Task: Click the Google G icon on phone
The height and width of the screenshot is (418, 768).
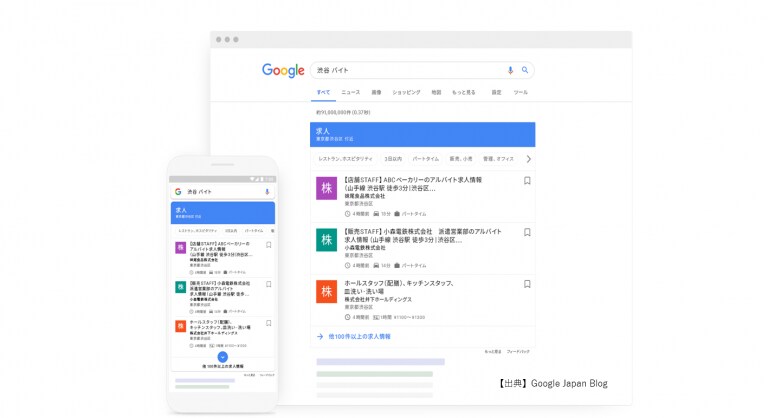Action: point(178,192)
